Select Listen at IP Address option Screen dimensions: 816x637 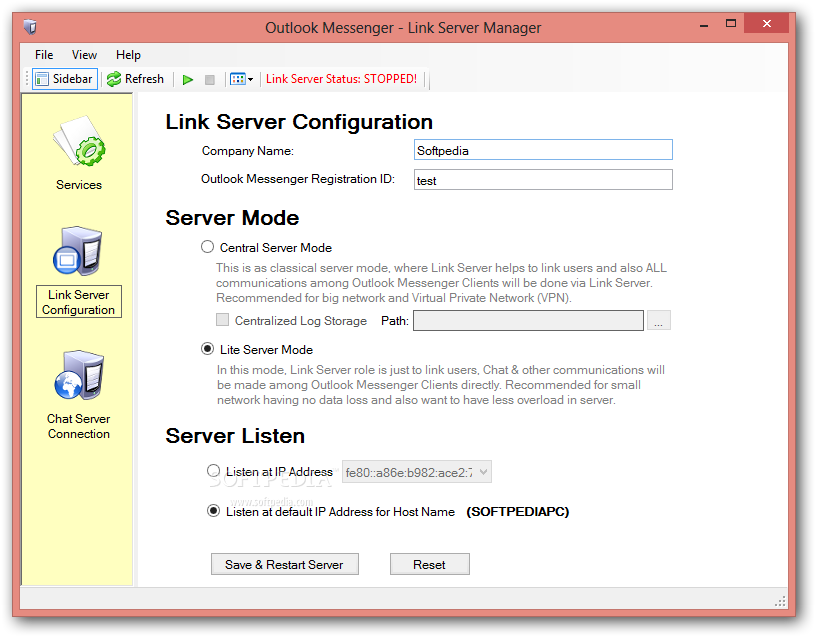point(213,471)
